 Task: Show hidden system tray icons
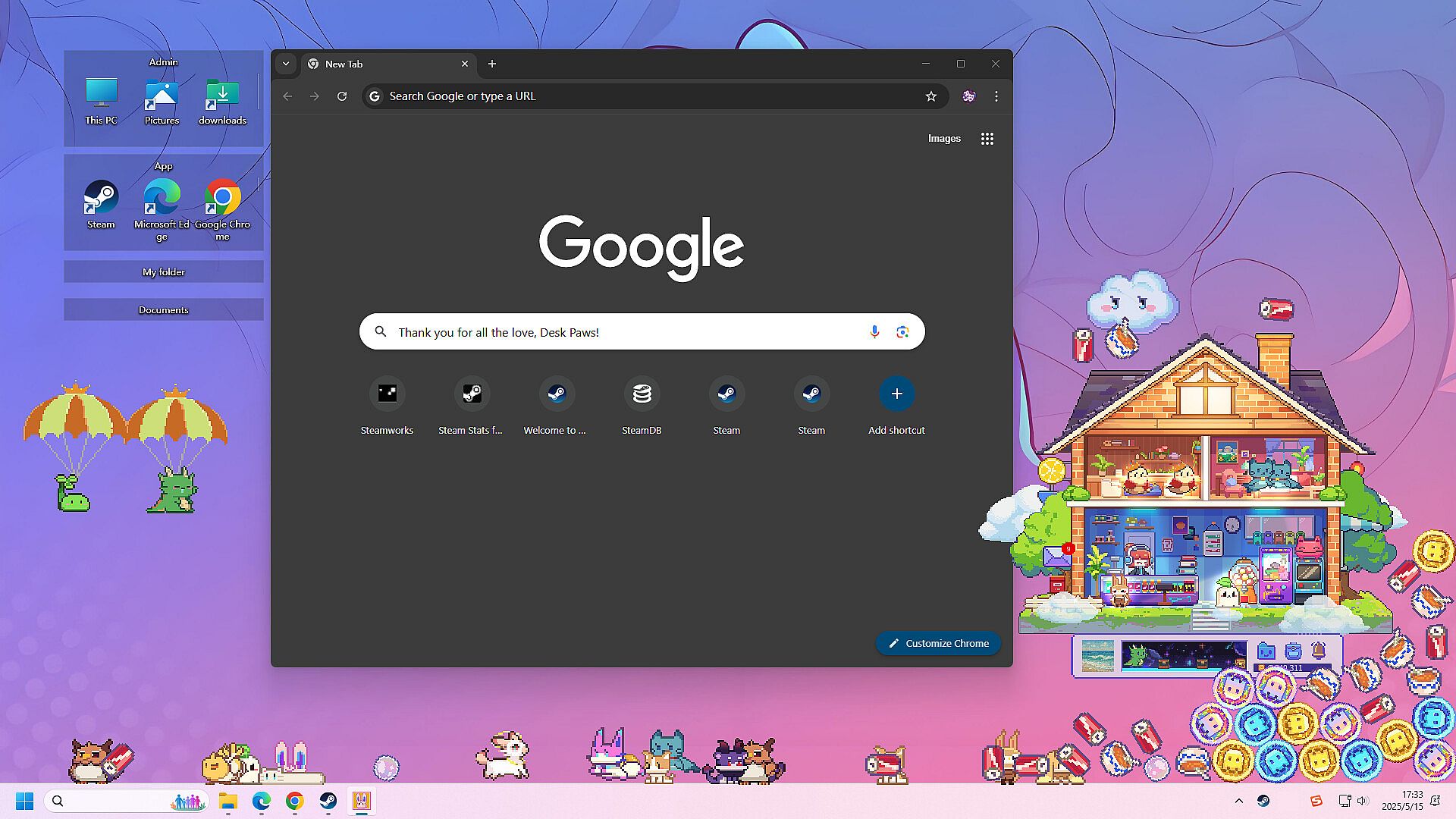coord(1239,801)
